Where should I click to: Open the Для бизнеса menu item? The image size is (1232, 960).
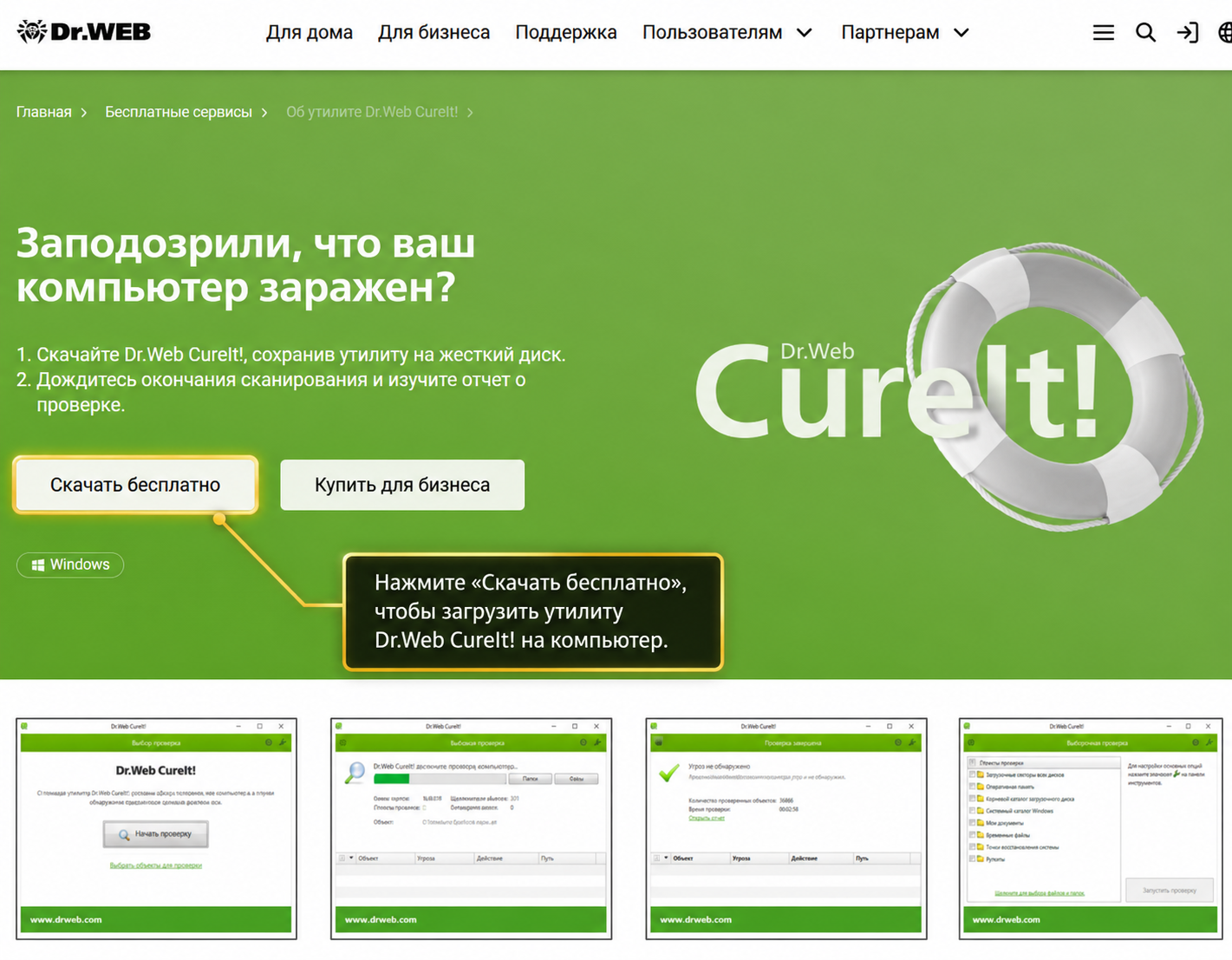coord(433,33)
